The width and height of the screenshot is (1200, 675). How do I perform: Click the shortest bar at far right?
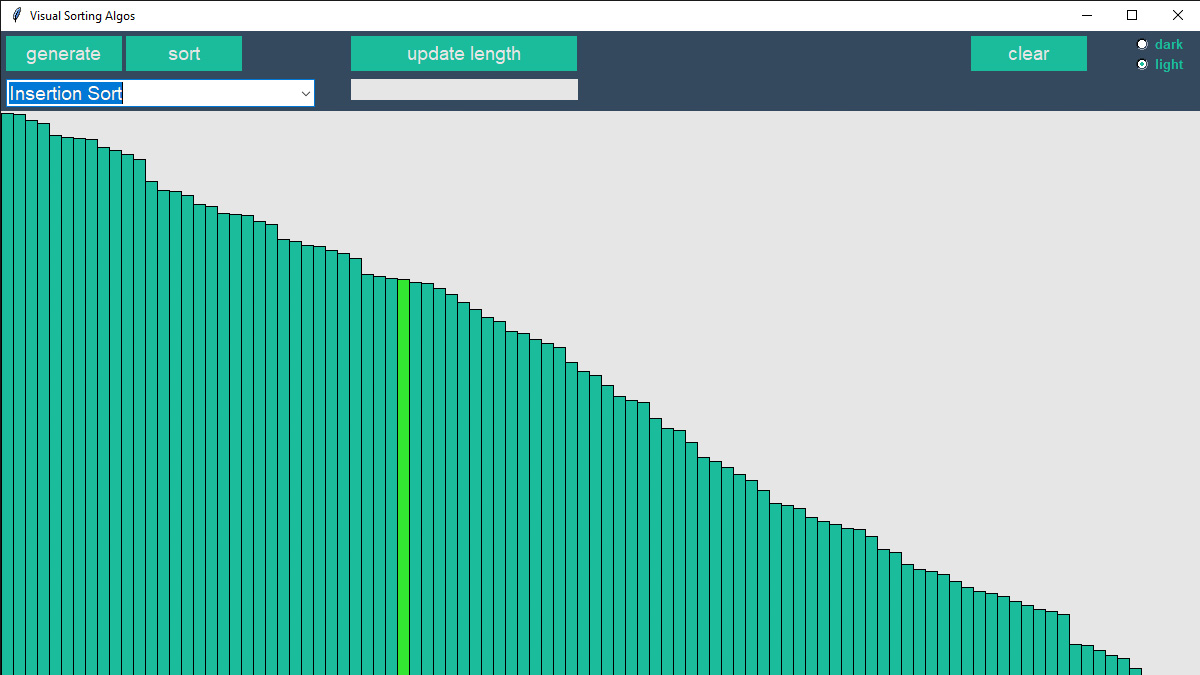(1136, 671)
